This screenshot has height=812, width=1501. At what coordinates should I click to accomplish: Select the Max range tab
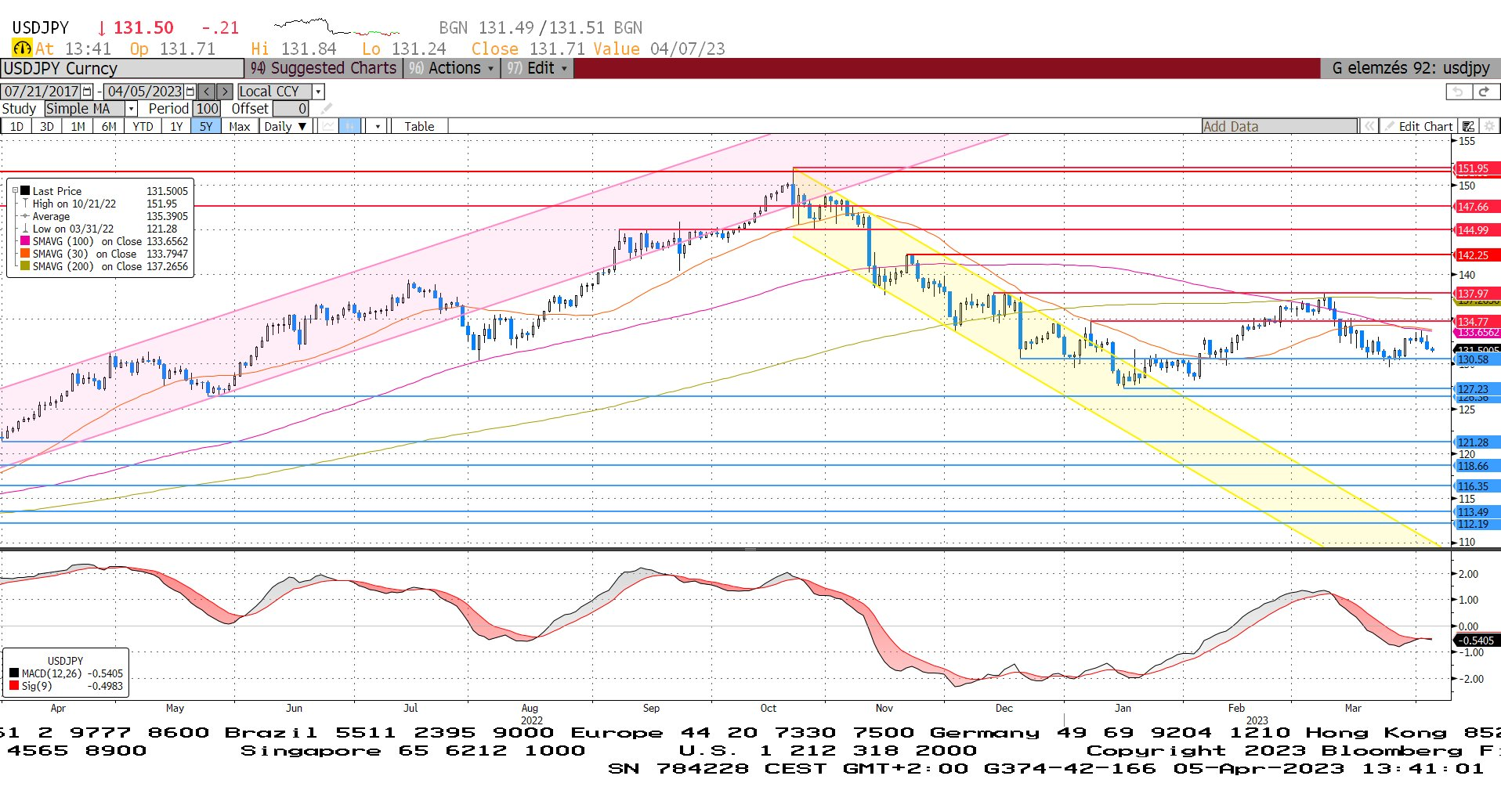tap(240, 126)
